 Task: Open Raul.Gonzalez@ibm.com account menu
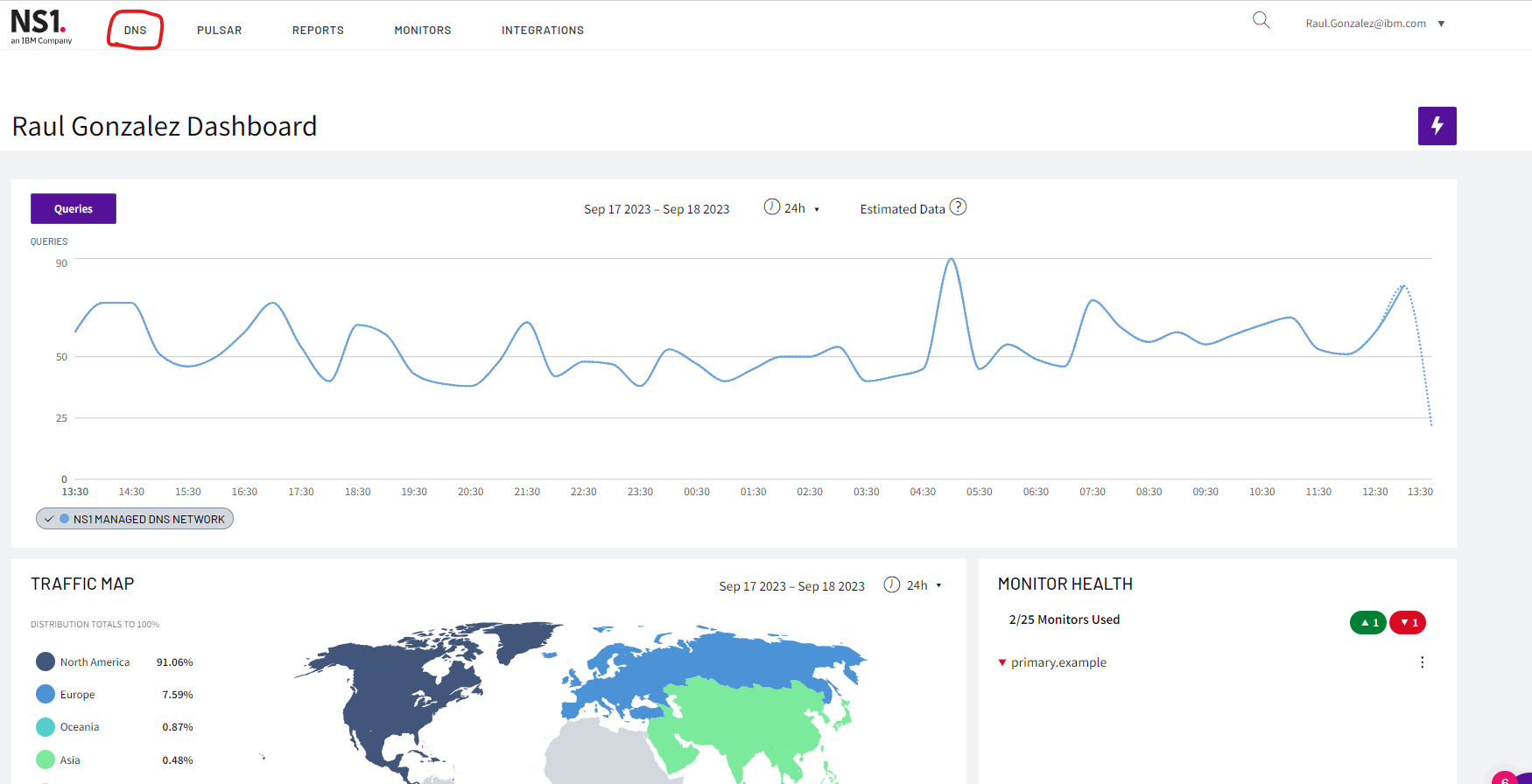[x=1374, y=24]
